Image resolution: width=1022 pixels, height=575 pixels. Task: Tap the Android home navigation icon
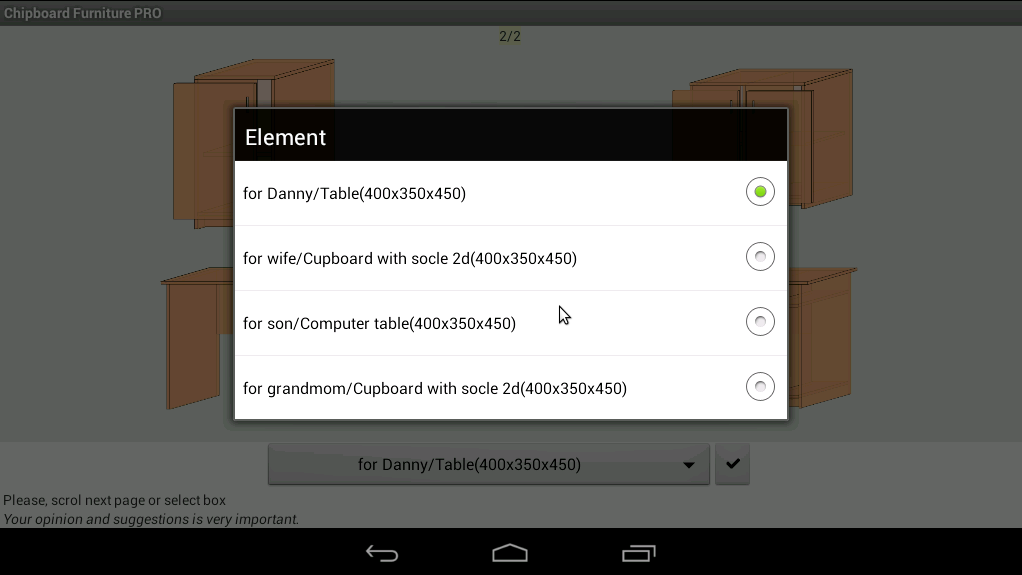pyautogui.click(x=510, y=553)
